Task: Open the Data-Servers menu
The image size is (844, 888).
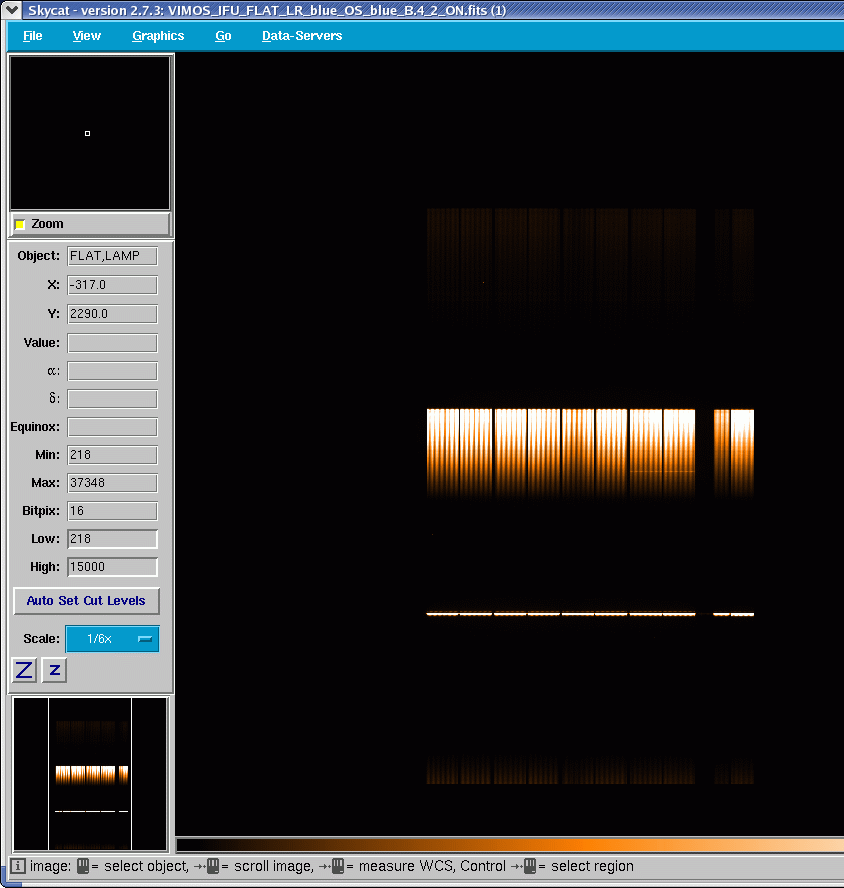Action: click(302, 36)
